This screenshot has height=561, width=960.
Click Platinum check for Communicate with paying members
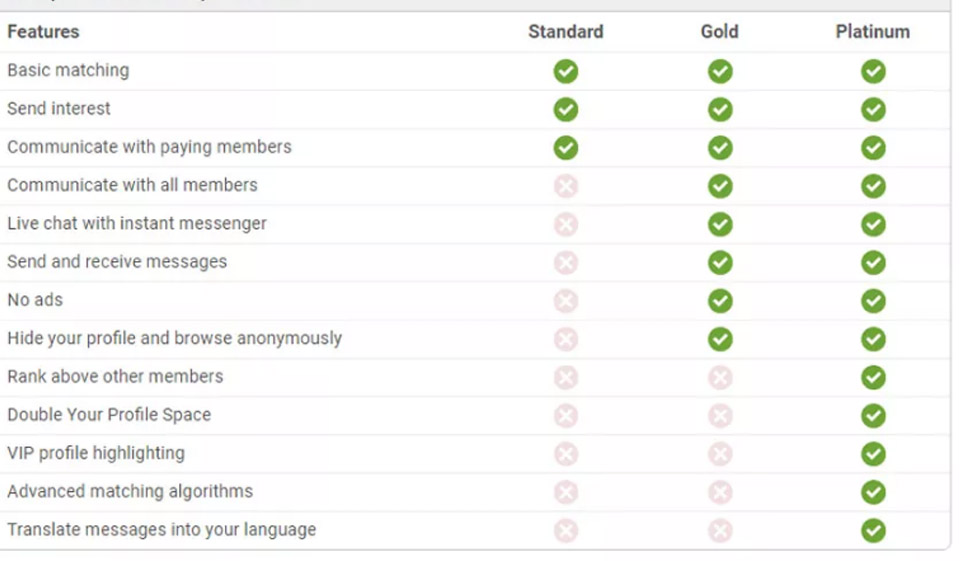click(x=873, y=148)
